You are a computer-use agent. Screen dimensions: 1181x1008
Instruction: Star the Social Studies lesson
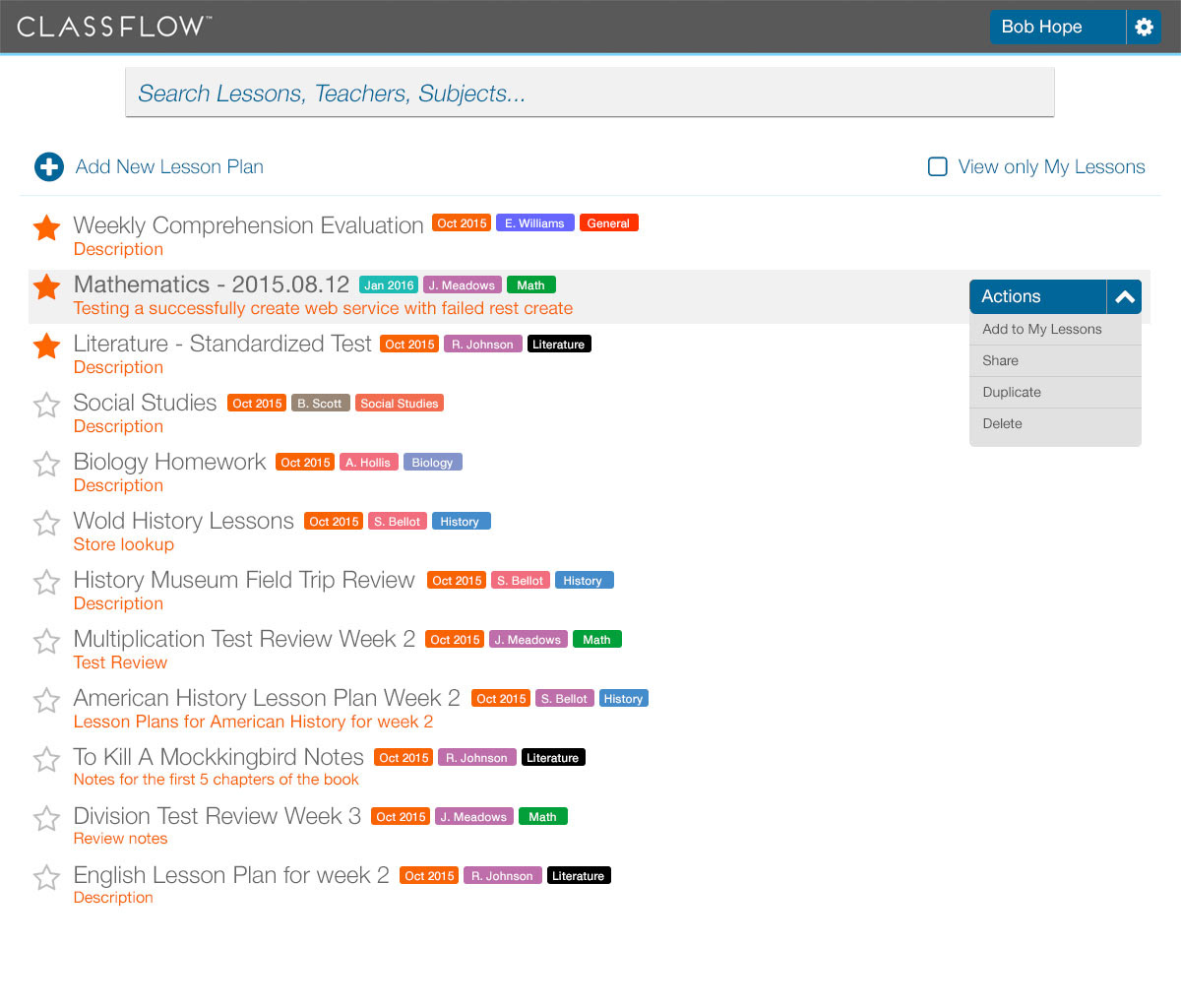tap(47, 405)
